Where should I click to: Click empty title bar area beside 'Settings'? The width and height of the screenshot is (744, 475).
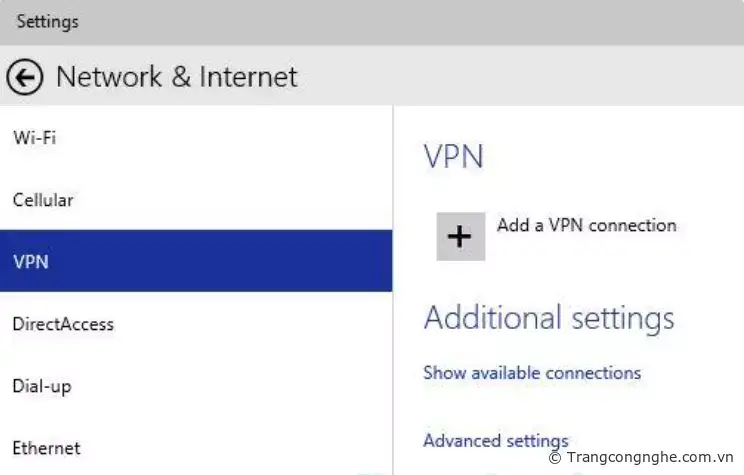click(x=400, y=21)
